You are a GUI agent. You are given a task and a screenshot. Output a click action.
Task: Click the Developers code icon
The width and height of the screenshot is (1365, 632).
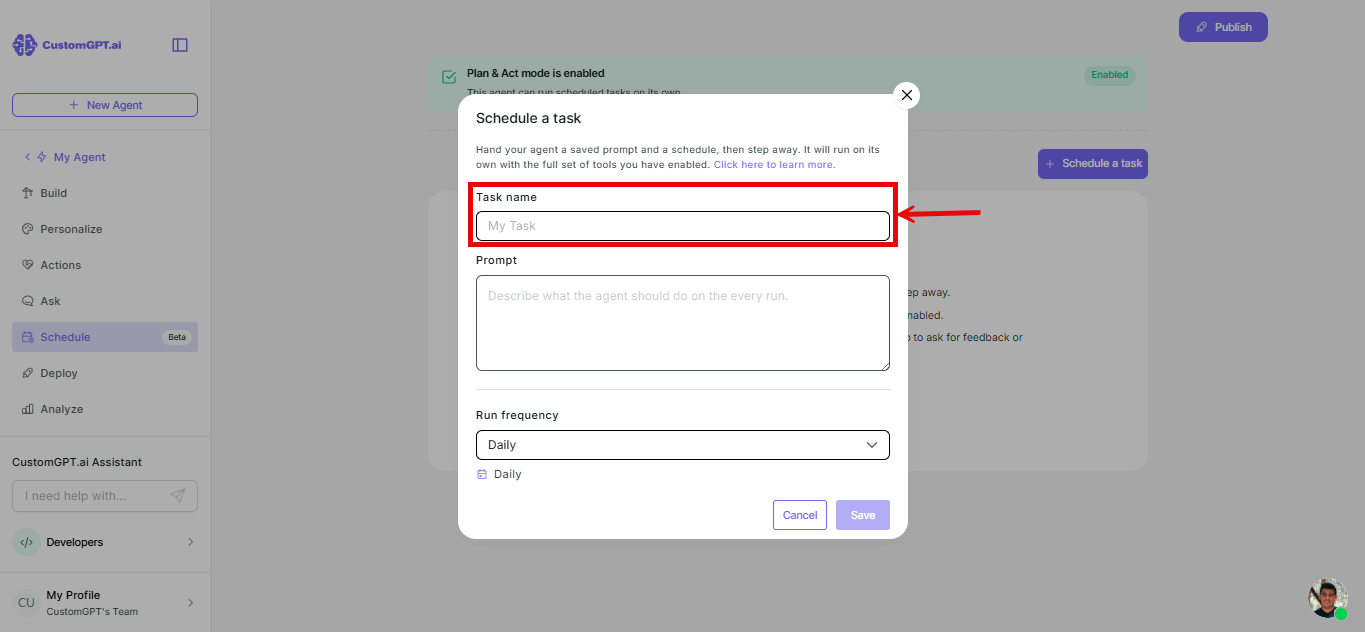click(26, 542)
